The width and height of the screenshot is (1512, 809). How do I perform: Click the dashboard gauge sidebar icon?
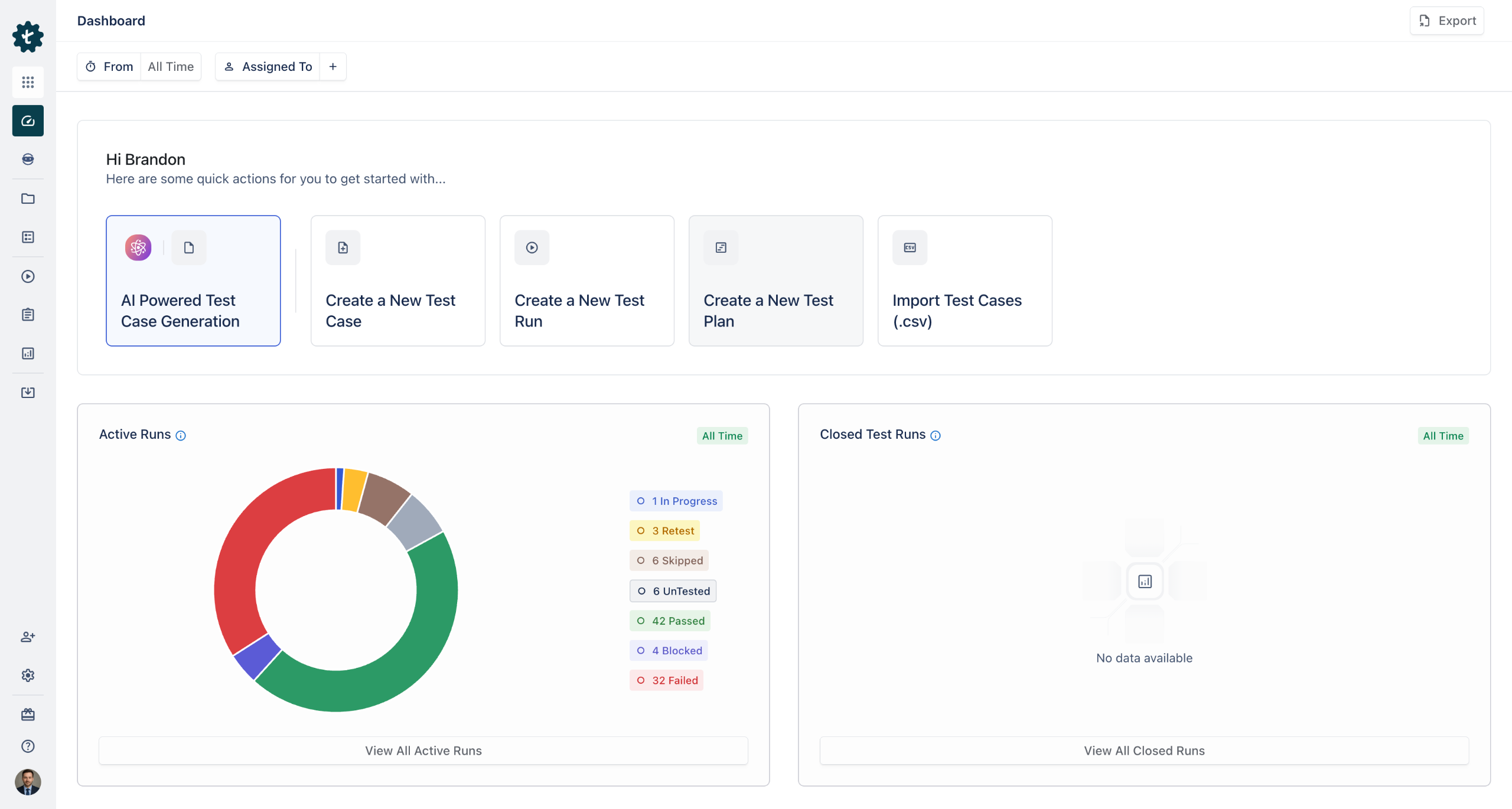(x=28, y=121)
